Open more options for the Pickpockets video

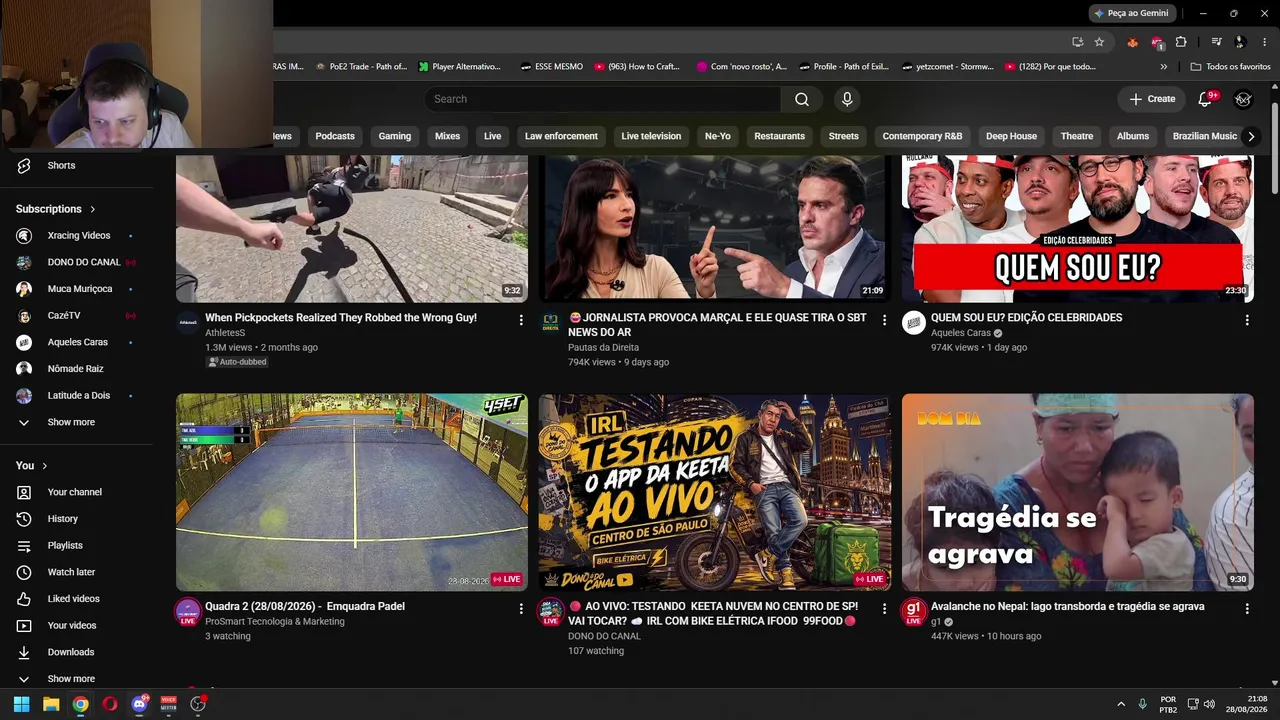(520, 320)
